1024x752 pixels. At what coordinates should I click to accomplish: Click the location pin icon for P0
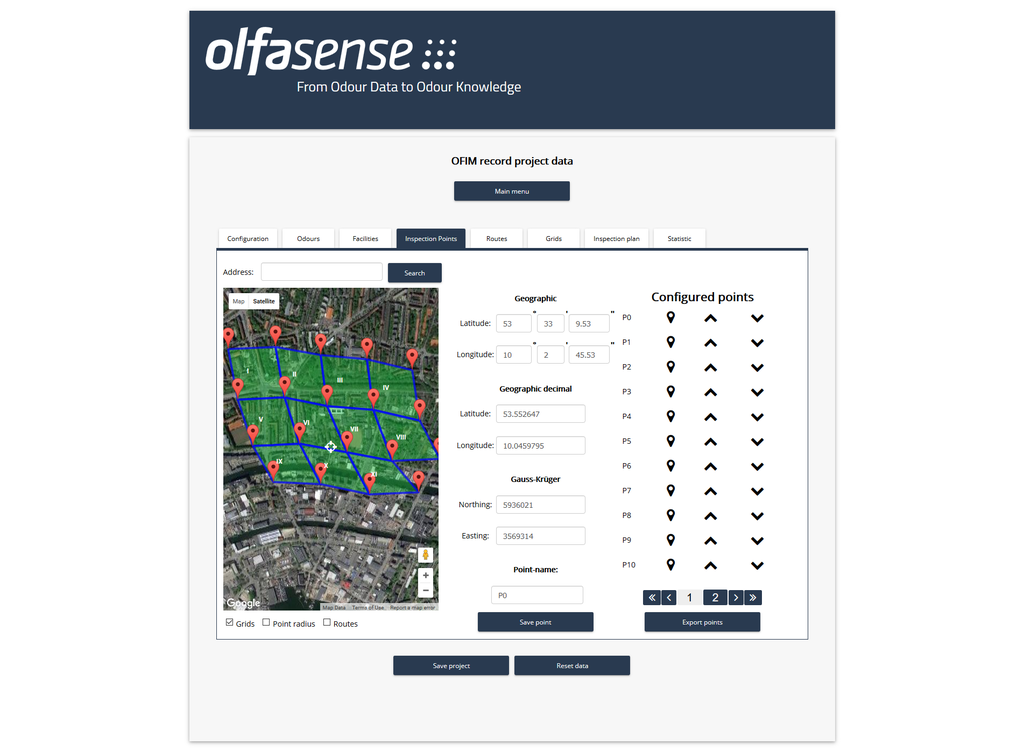coord(671,317)
